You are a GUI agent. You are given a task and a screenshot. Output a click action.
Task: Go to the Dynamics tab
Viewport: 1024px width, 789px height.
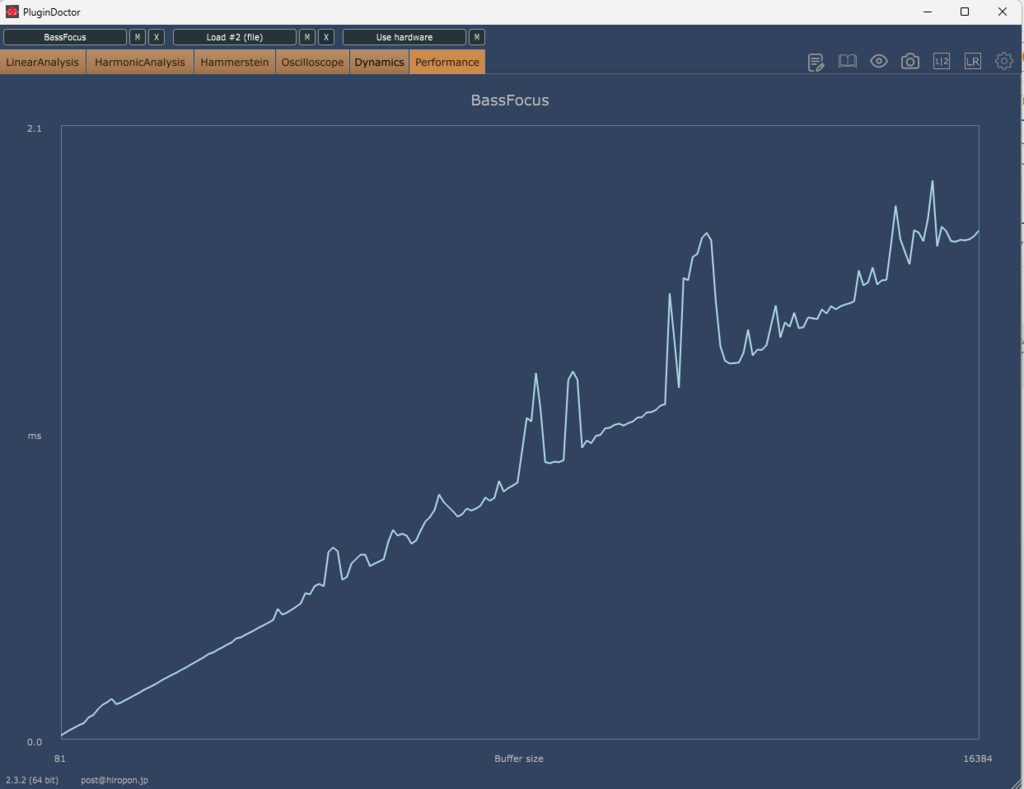coord(379,62)
